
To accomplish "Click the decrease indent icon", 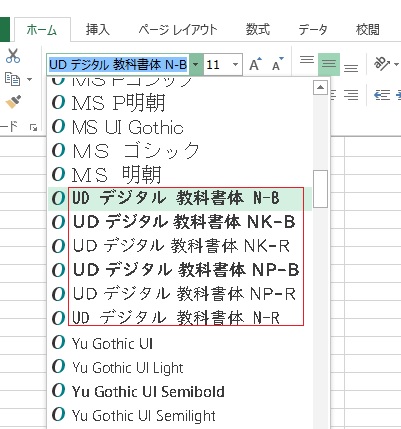I will pyautogui.click(x=382, y=95).
